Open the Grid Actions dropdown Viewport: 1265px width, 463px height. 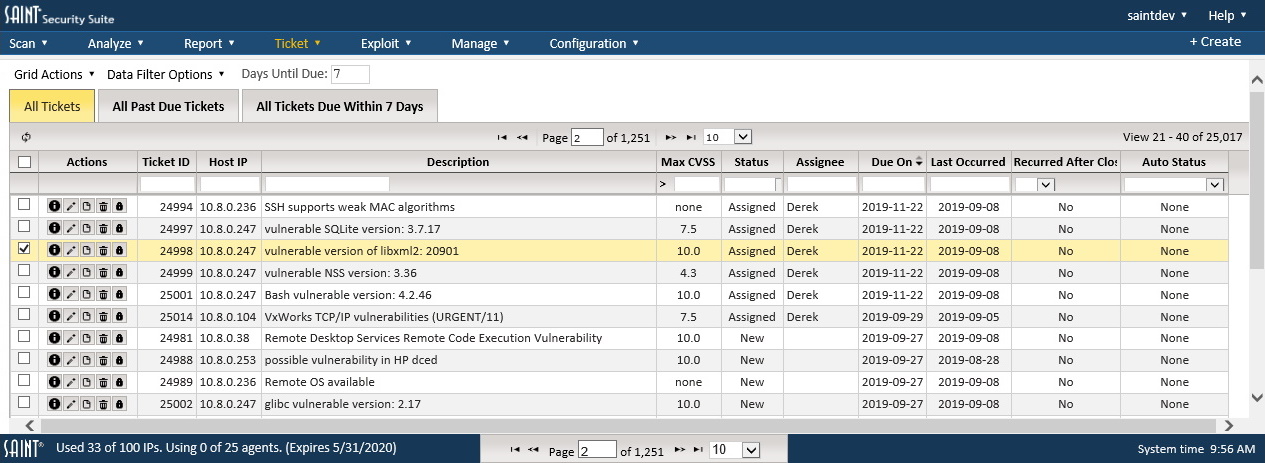(x=54, y=74)
